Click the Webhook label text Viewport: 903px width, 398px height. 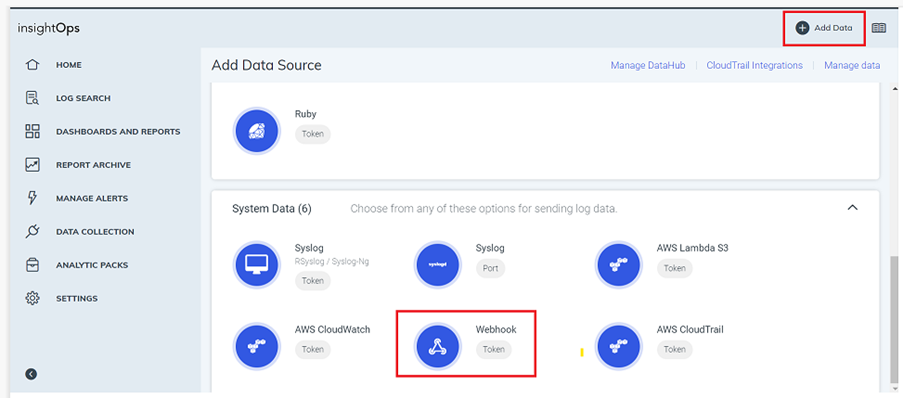tap(496, 330)
